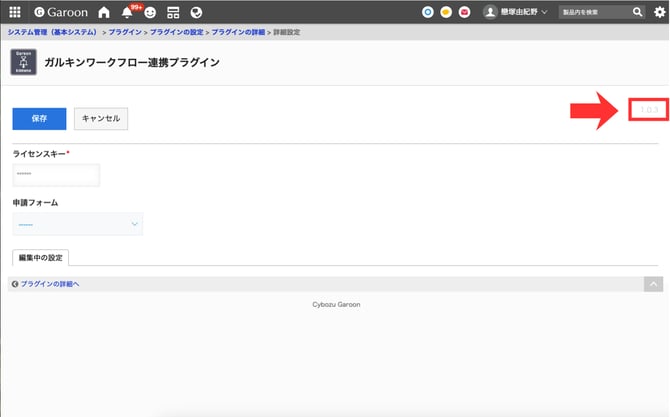Expand the 申請フォーム dropdown
This screenshot has height=417, width=670.
pos(78,224)
